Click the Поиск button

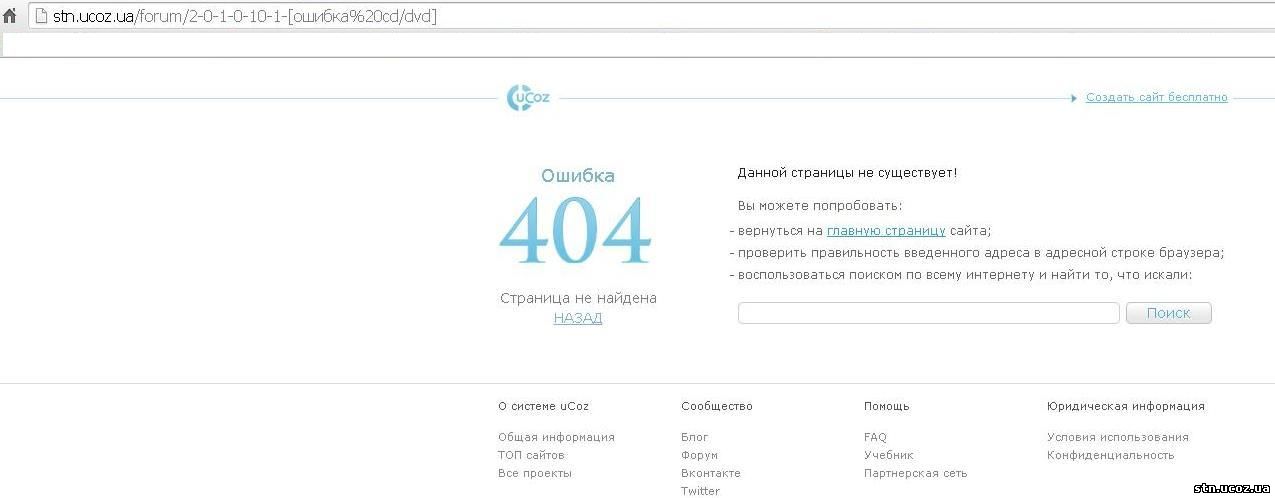pyautogui.click(x=1168, y=313)
